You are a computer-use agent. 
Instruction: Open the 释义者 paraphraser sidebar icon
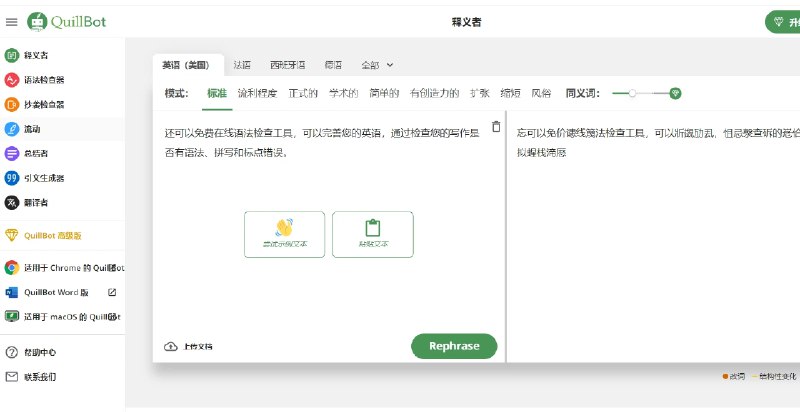coord(12,55)
